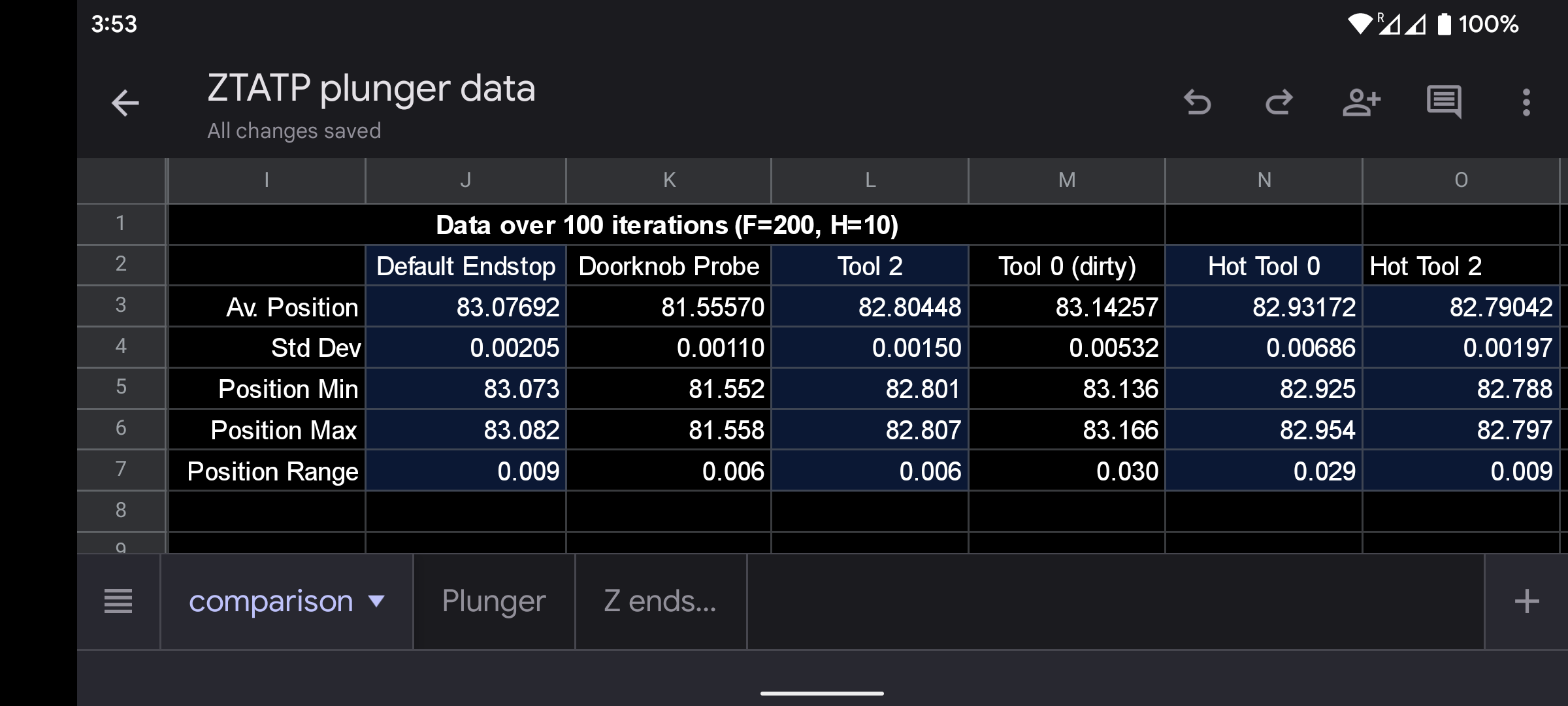Image resolution: width=1568 pixels, height=706 pixels.
Task: Open the comments icon
Action: 1444,103
